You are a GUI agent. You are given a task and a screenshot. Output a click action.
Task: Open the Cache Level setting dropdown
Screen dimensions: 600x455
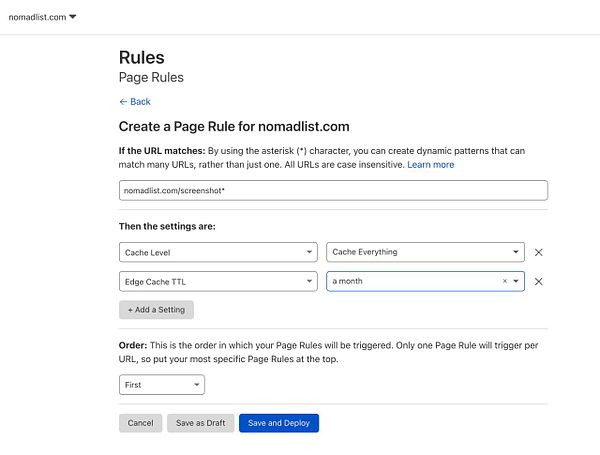[218, 252]
